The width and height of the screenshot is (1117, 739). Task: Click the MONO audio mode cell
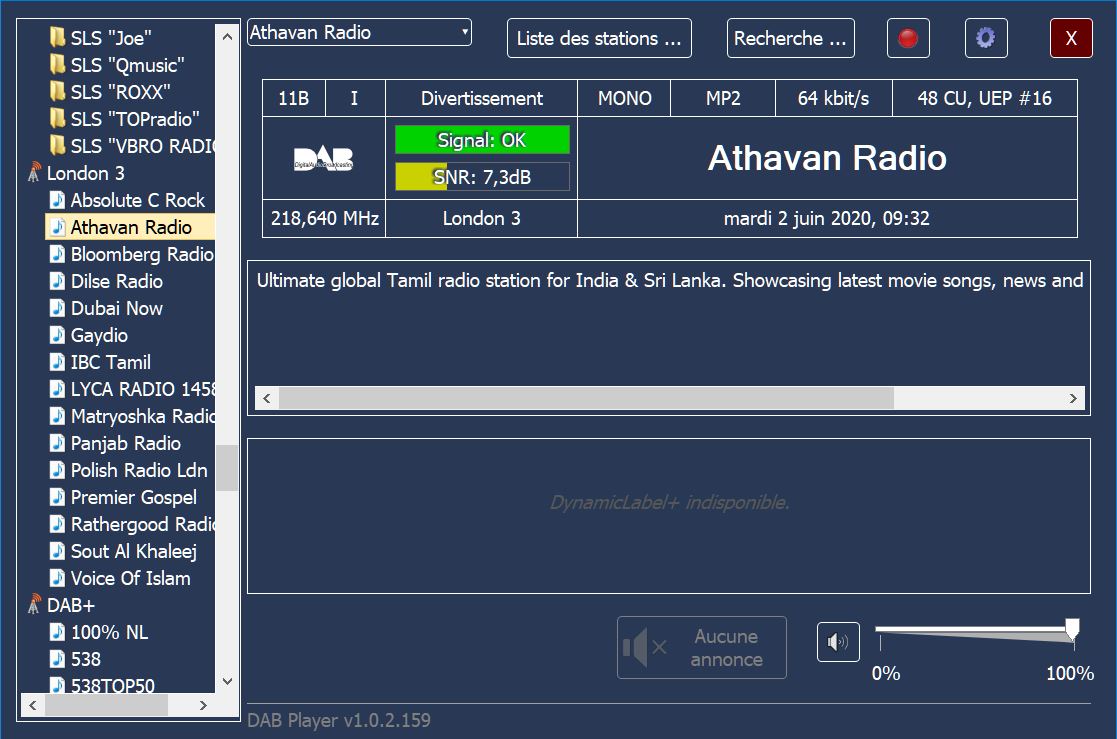624,98
